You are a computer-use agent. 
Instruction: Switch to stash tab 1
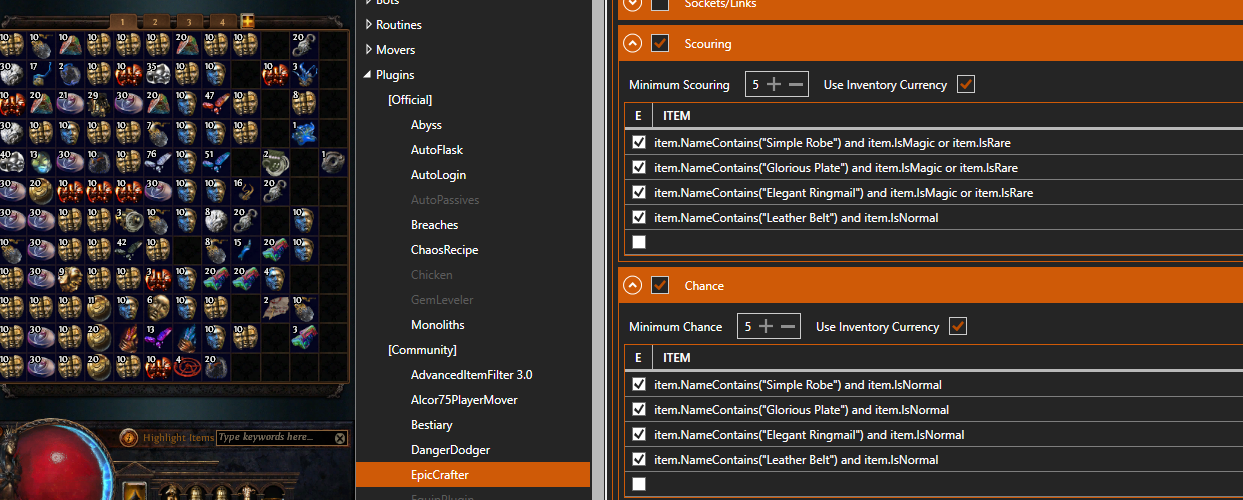click(x=123, y=21)
